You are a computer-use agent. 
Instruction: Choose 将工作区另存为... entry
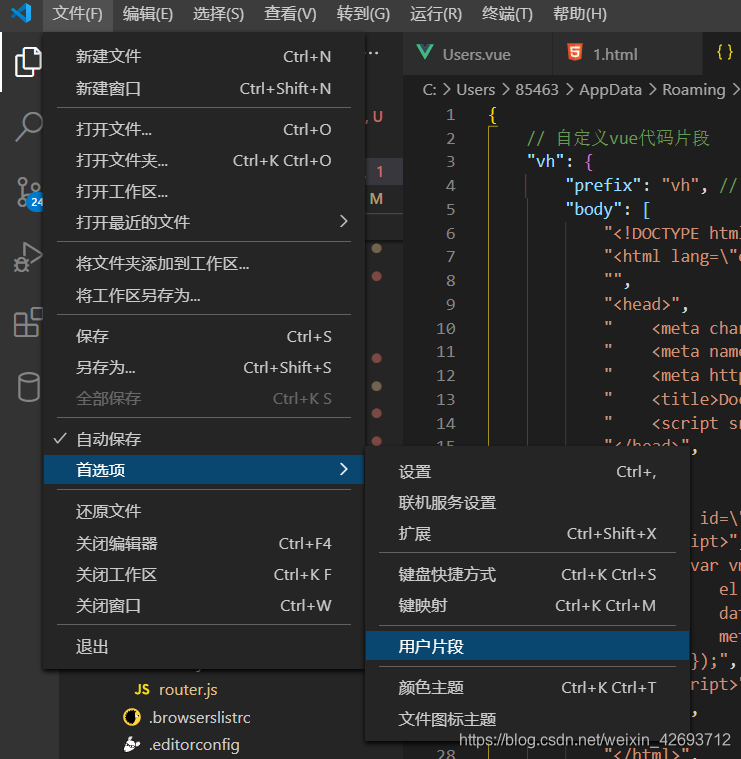(204, 295)
